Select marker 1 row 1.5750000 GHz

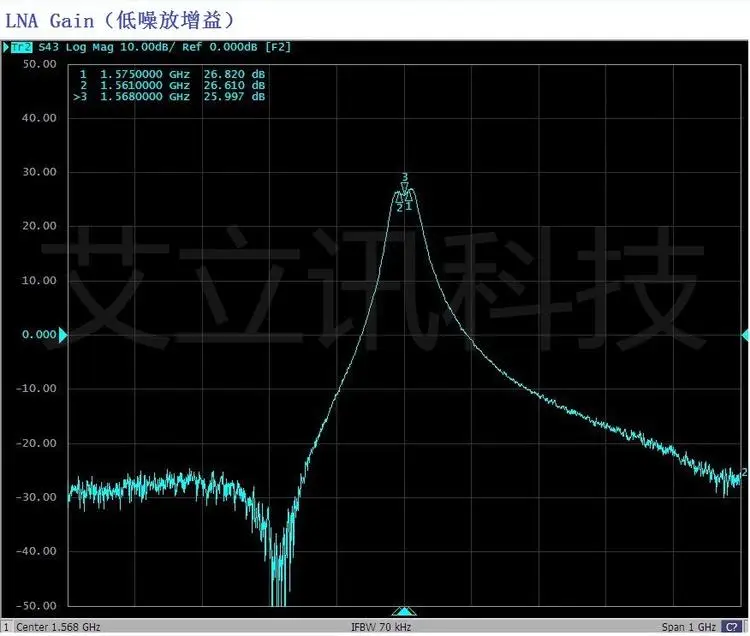coord(172,74)
